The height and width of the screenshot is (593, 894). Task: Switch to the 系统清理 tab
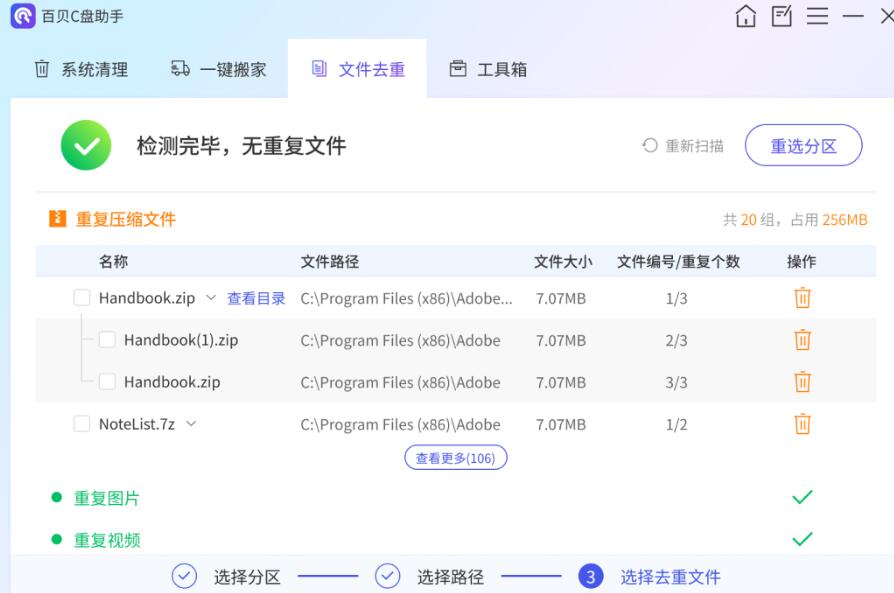82,69
